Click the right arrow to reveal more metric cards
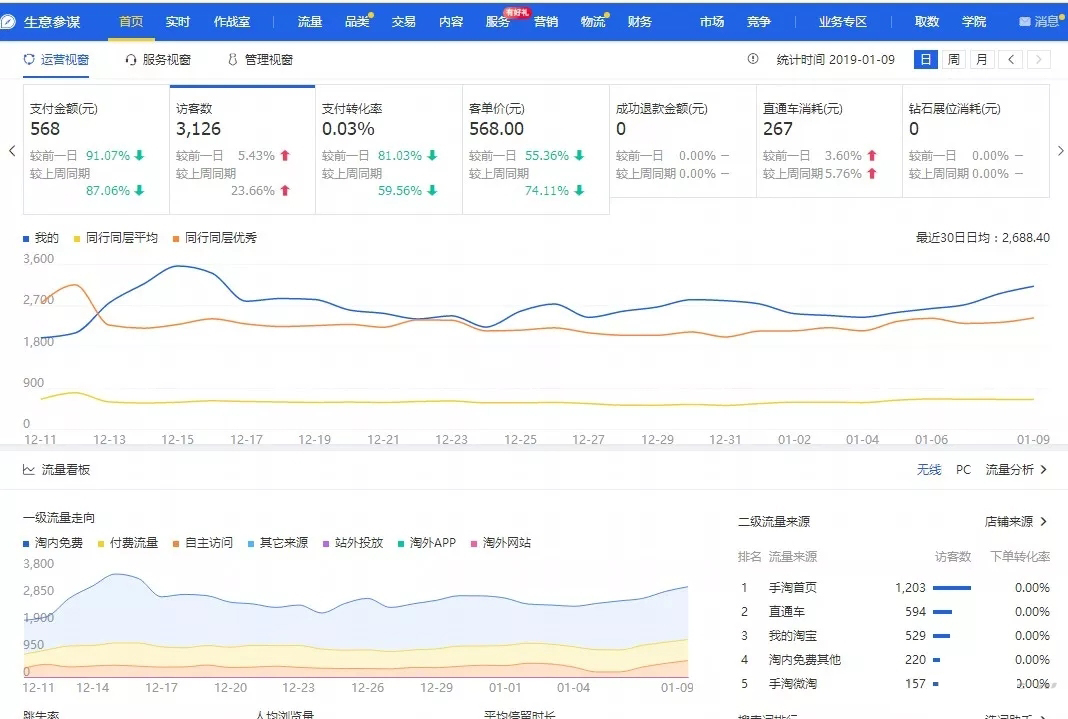Viewport: 1068px width, 719px height. pos(1060,152)
